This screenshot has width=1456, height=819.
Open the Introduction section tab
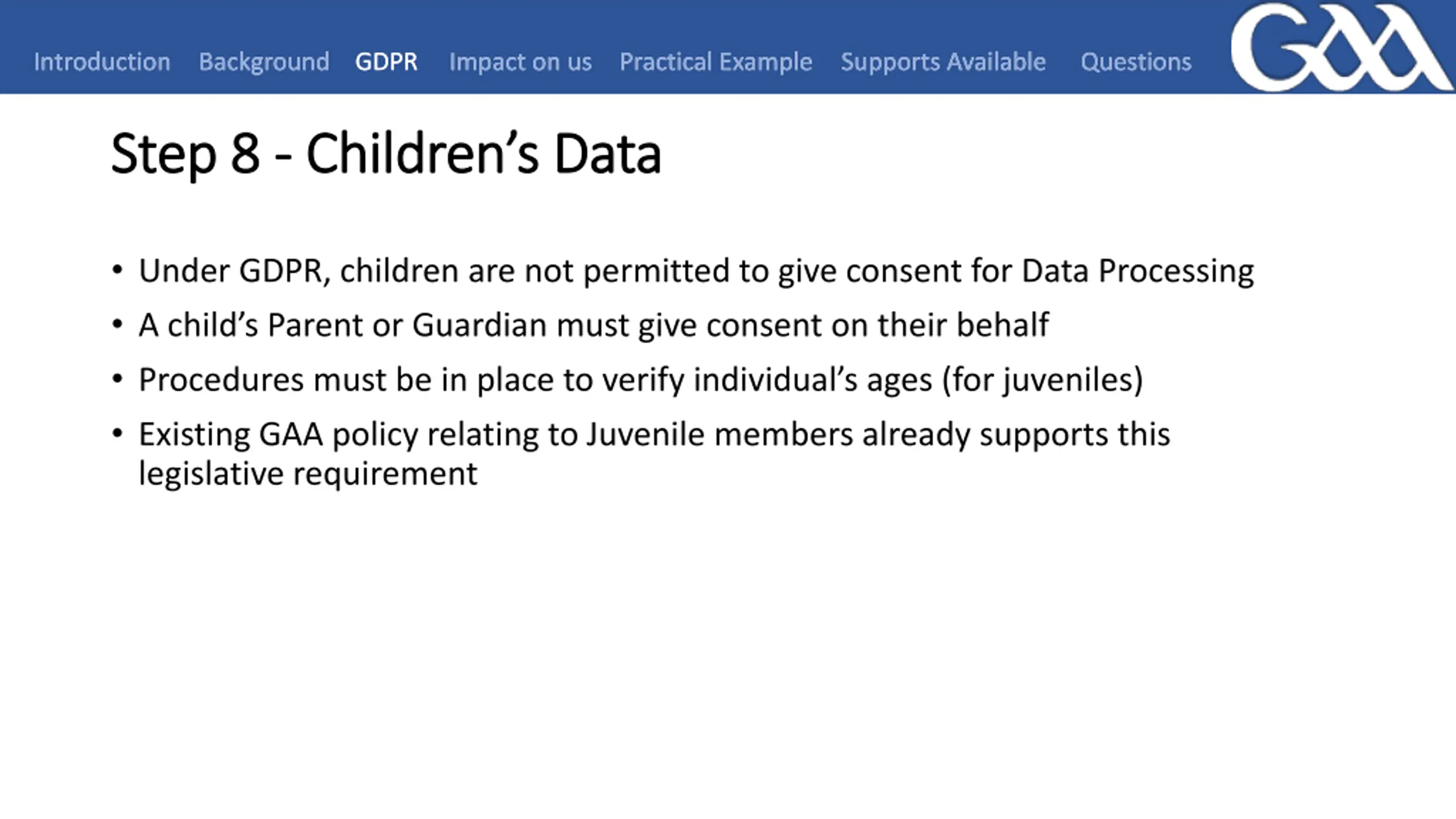point(102,61)
